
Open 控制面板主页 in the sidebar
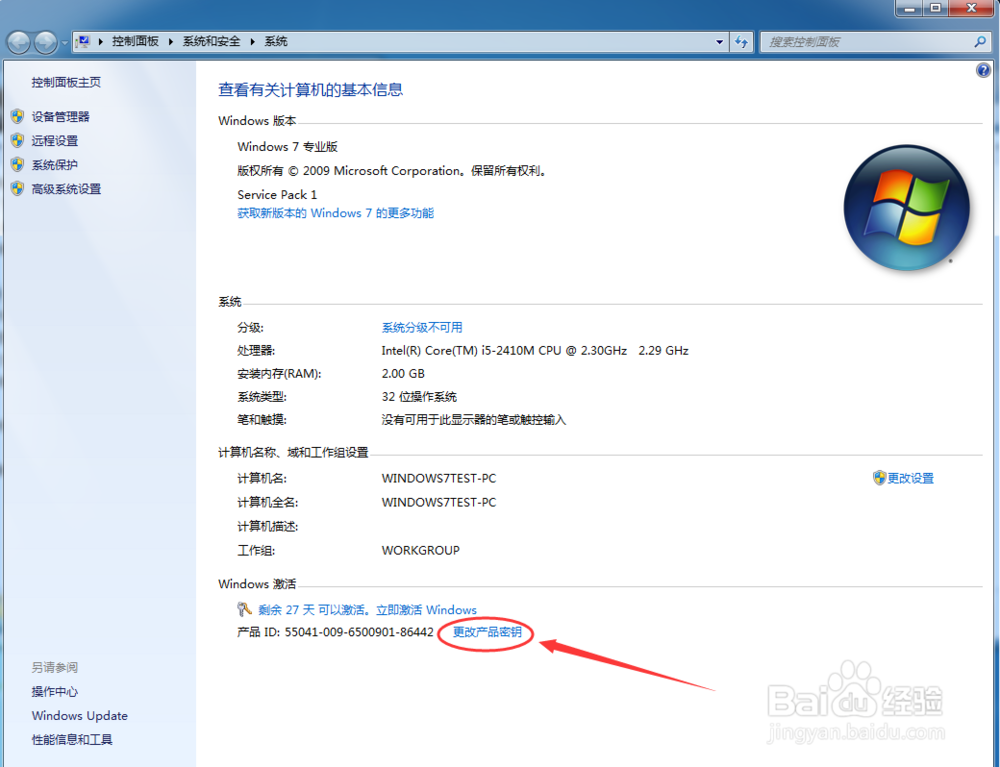[x=66, y=82]
